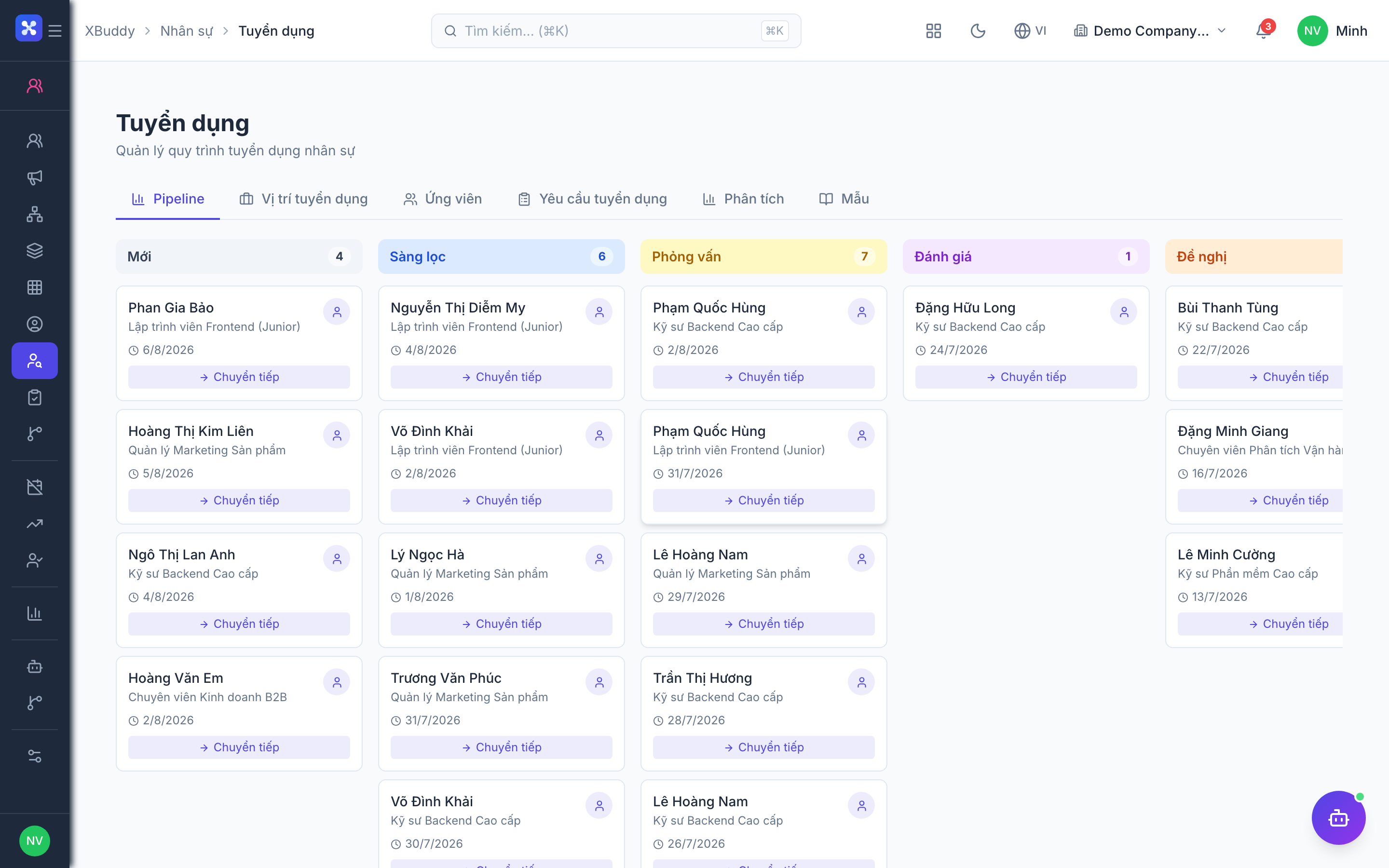This screenshot has height=868, width=1389.
Task: Click the Đánh giá column header
Action: [x=1026, y=257]
